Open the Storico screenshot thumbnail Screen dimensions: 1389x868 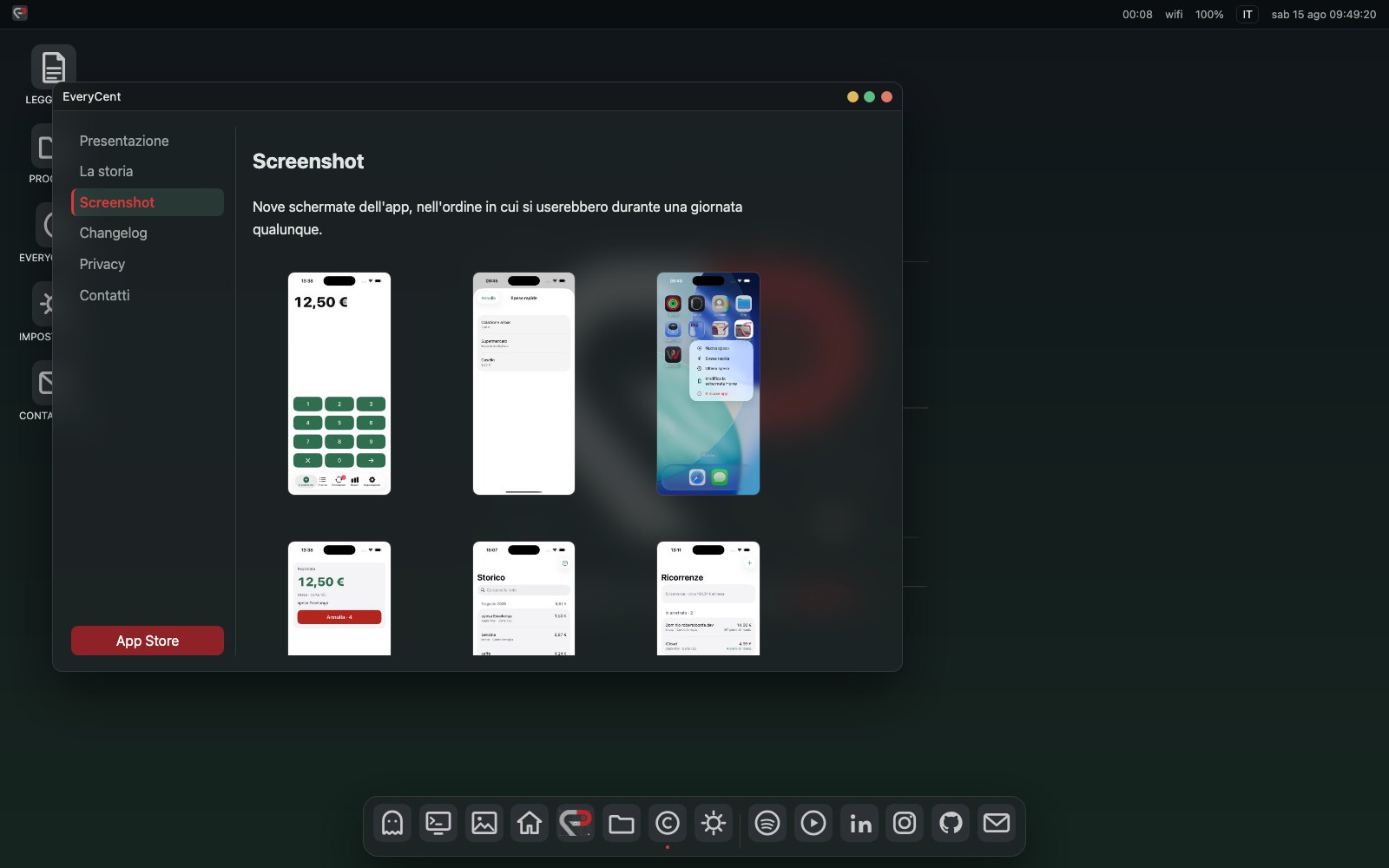[x=523, y=598]
